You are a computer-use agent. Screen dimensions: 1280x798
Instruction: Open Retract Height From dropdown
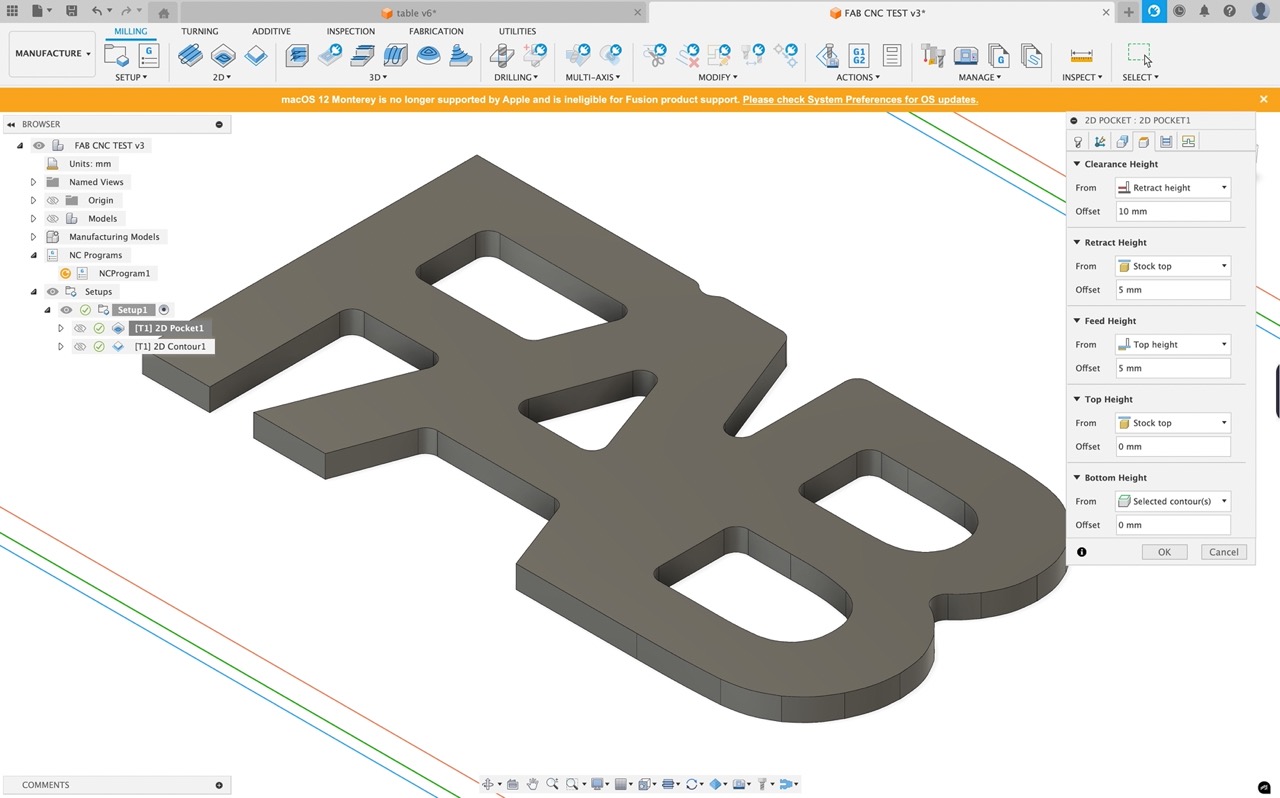tap(1172, 266)
